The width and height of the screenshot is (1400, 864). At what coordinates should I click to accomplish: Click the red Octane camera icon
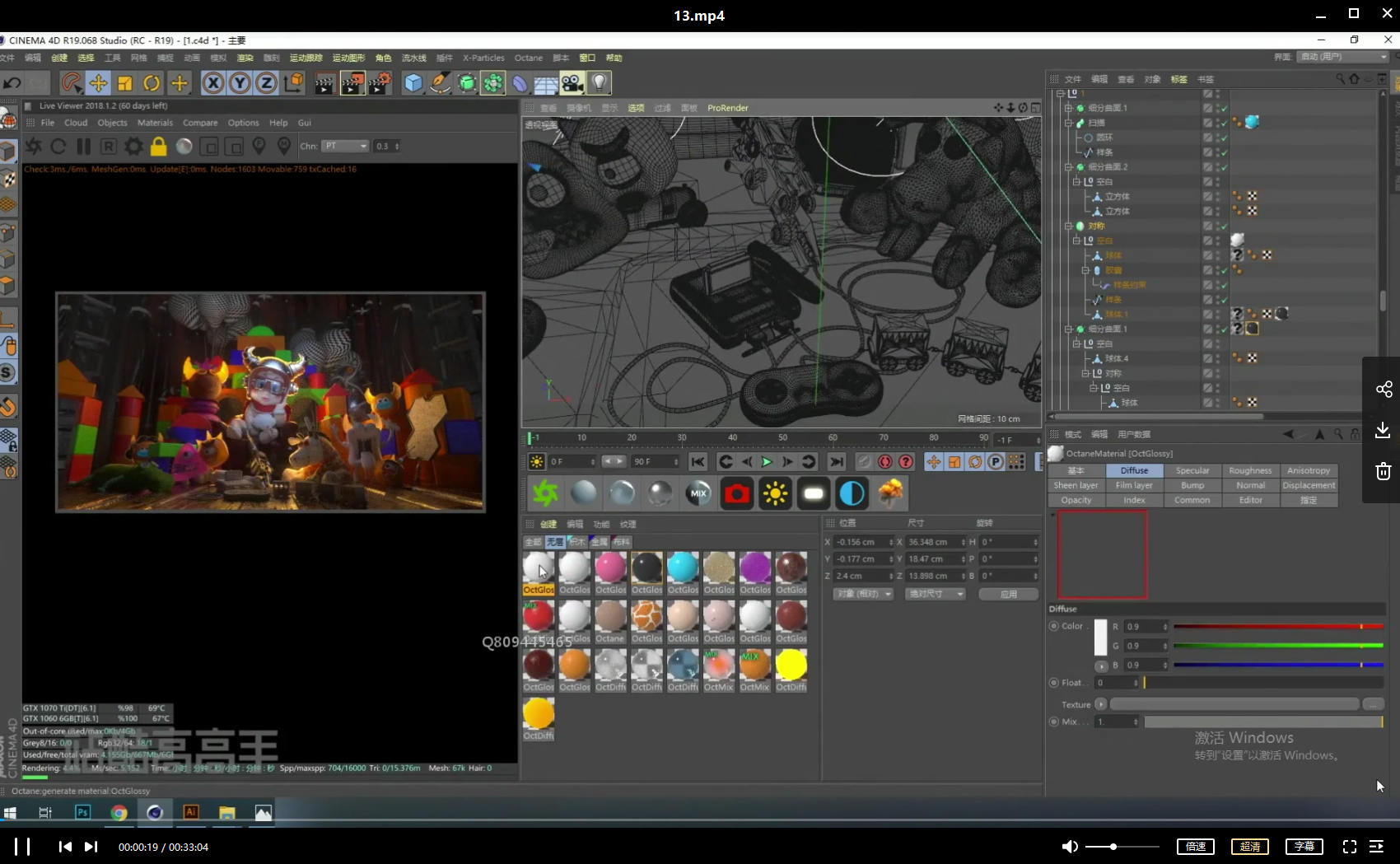click(x=736, y=493)
